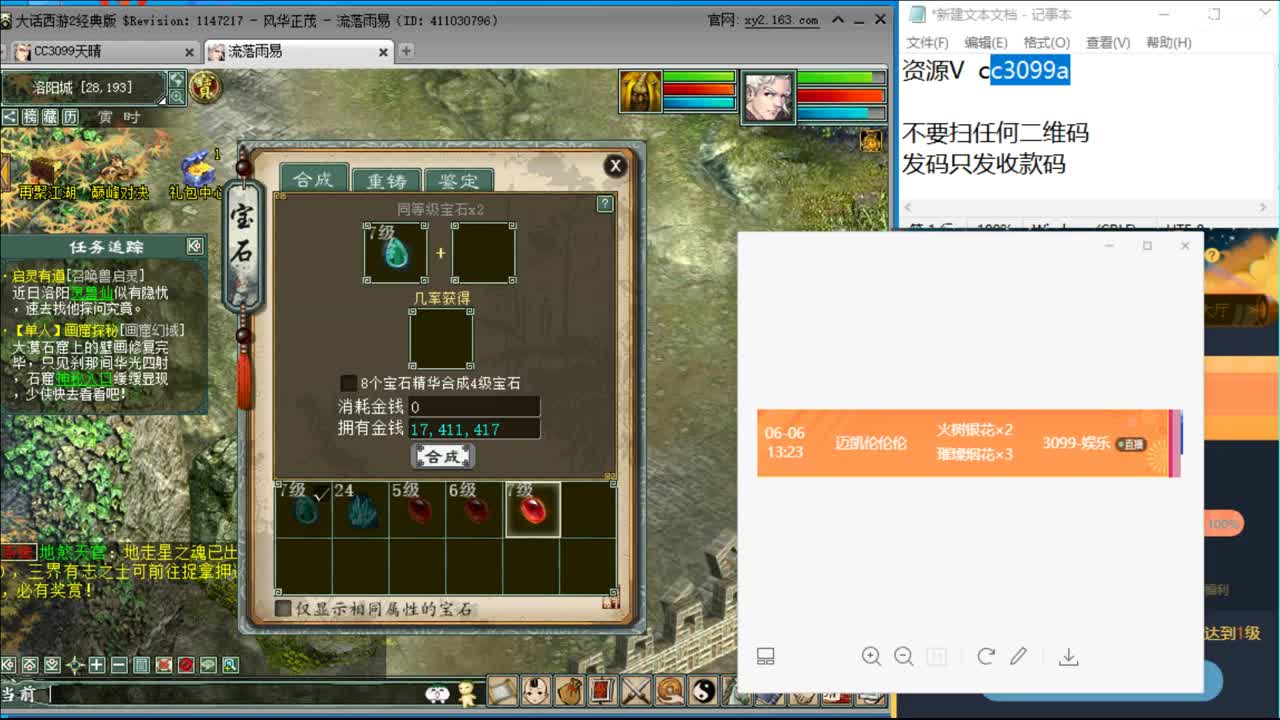Viewport: 1280px width, 720px height.
Task: Select the checked 7级 teal gem in inventory
Action: [305, 509]
